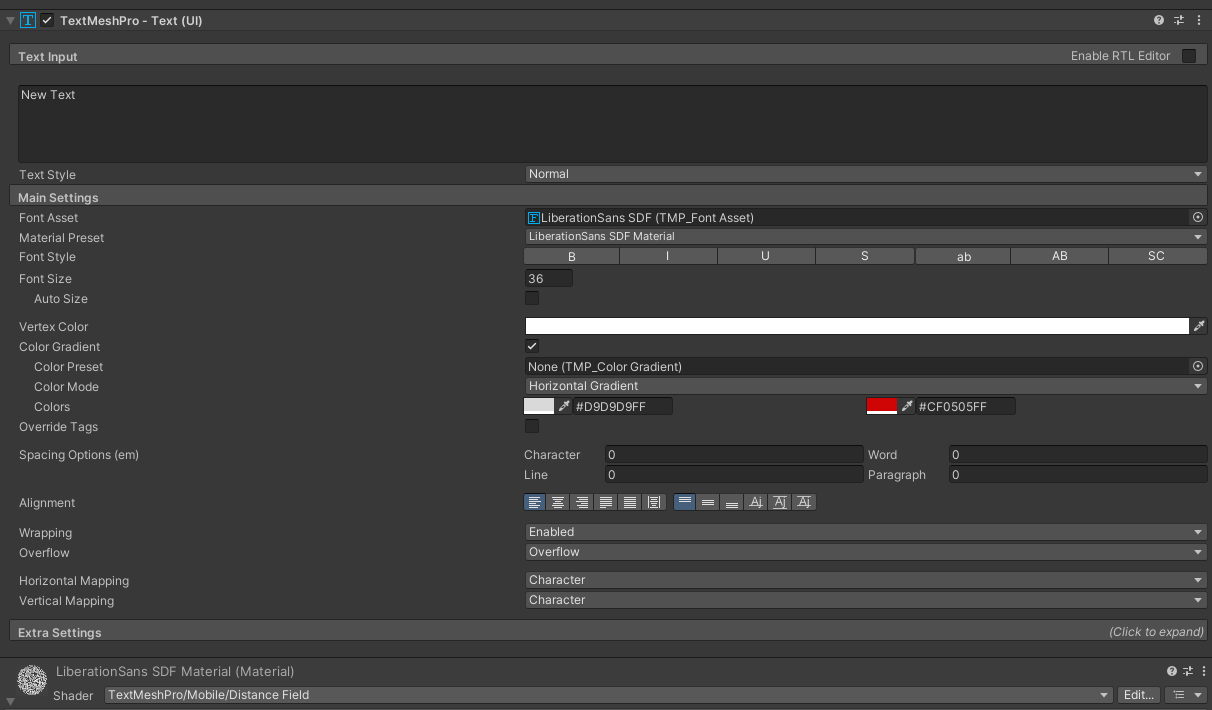Select justified alignment icon
The height and width of the screenshot is (710, 1212).
click(x=606, y=502)
